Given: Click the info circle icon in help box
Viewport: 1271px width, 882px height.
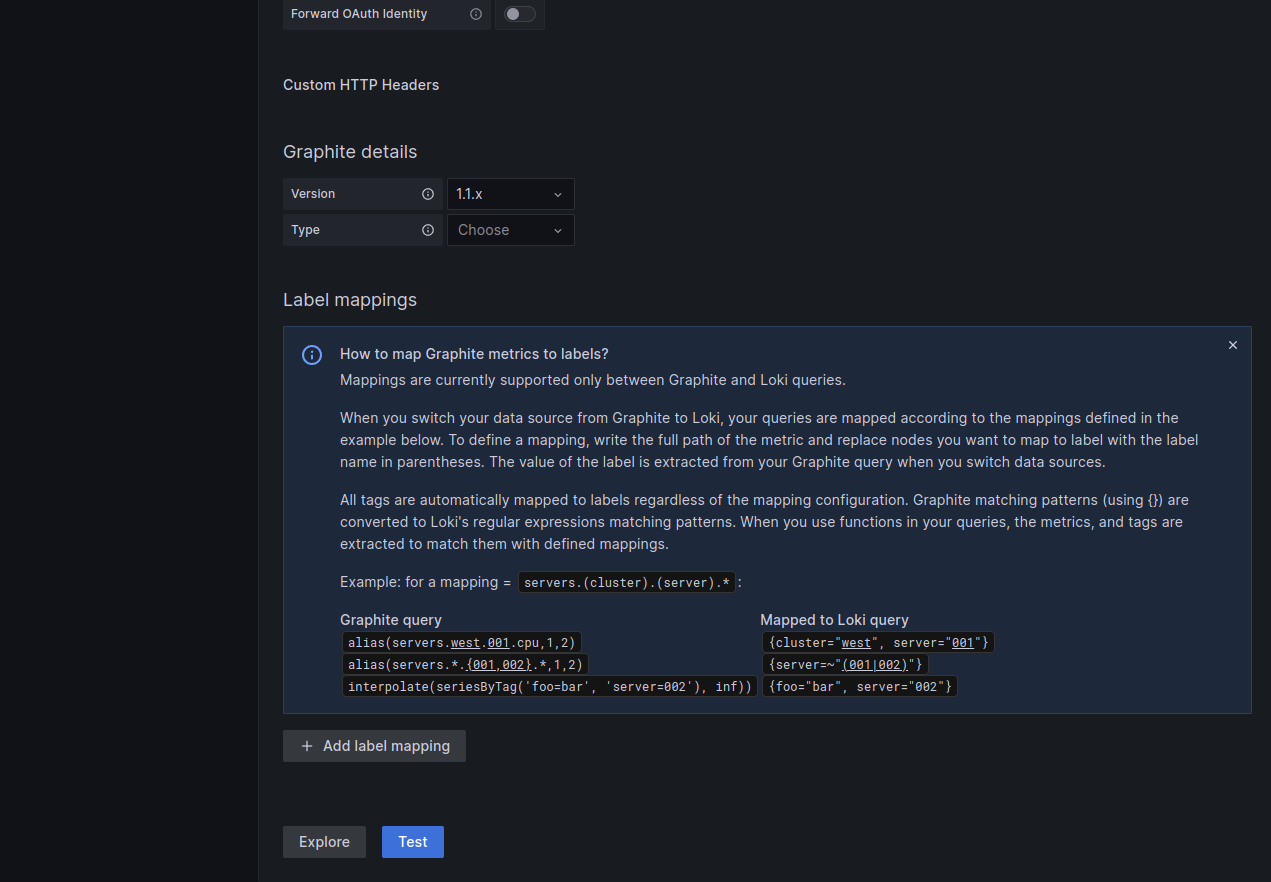Looking at the screenshot, I should 312,355.
